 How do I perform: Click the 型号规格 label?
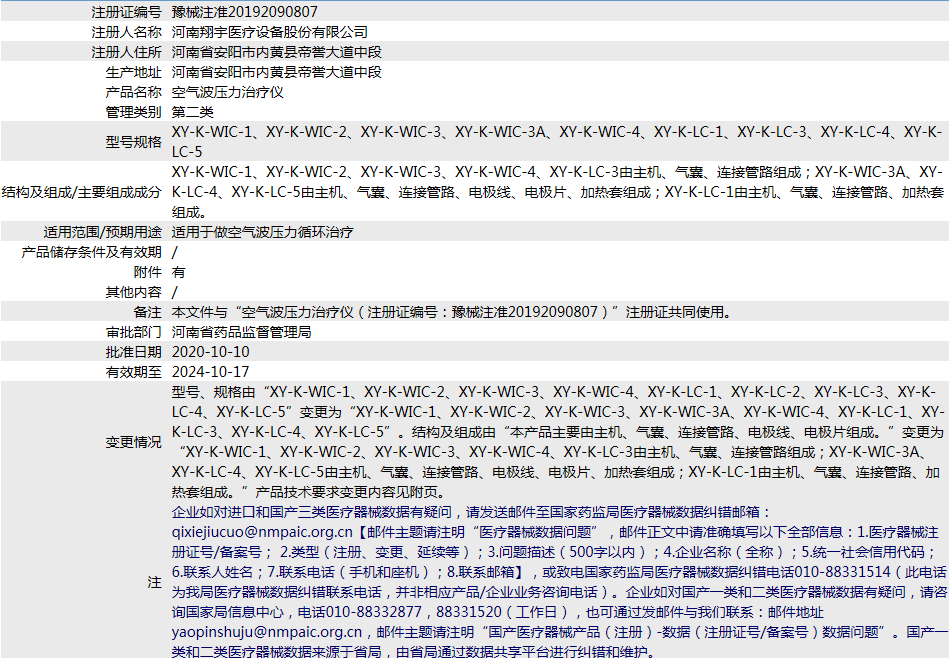134,142
